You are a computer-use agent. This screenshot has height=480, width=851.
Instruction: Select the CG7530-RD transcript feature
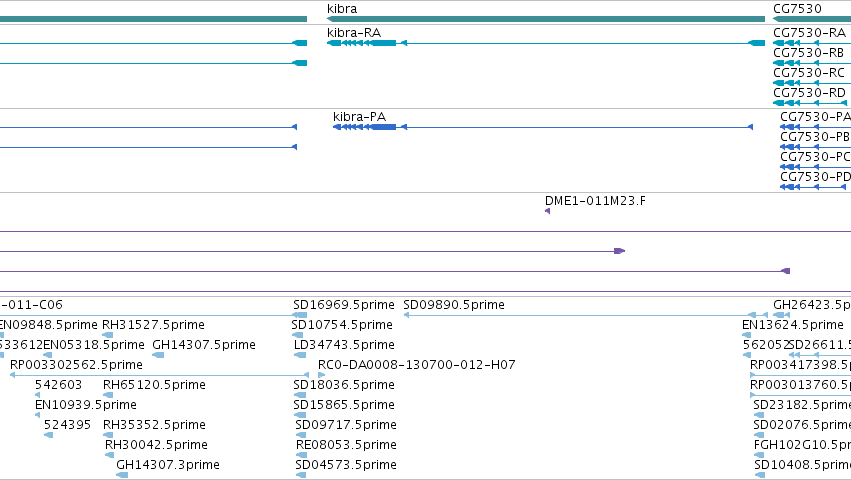coord(810,103)
